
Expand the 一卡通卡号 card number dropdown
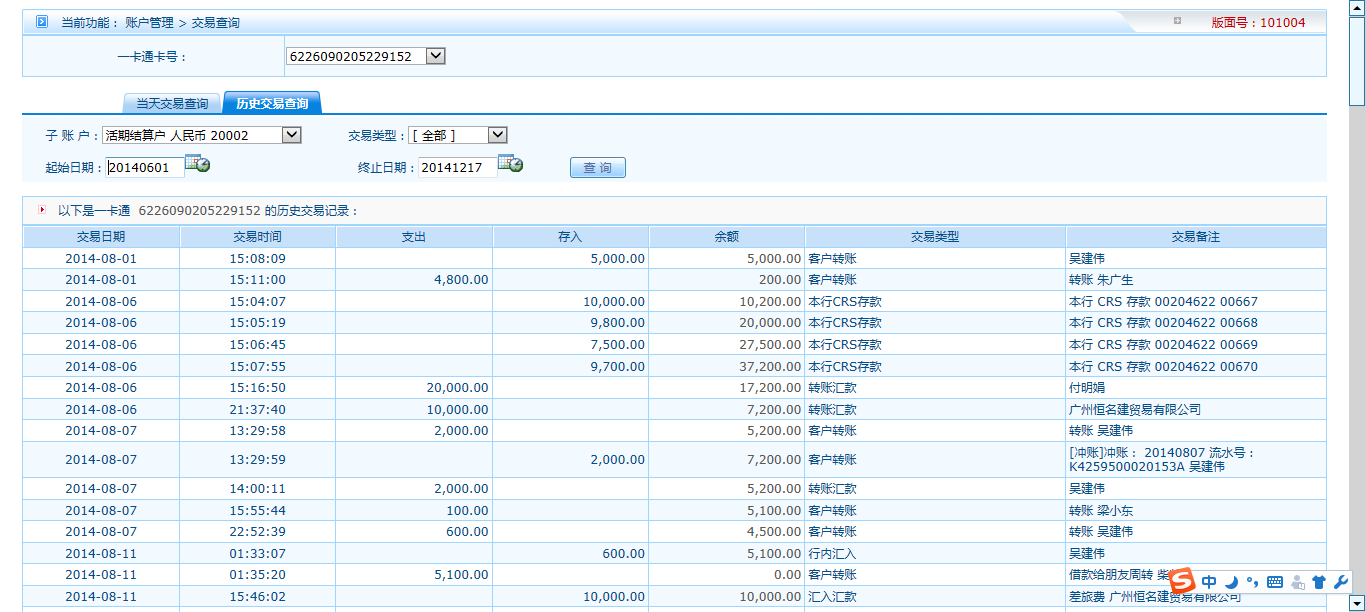click(x=435, y=57)
